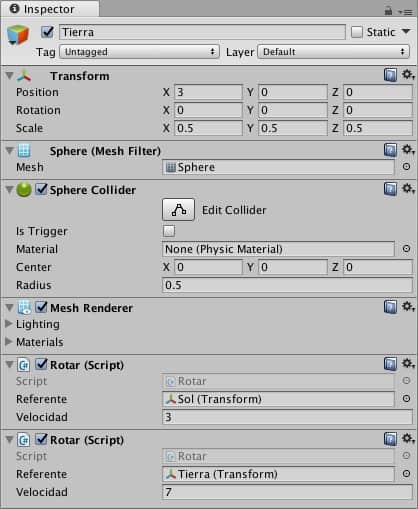The image size is (418, 509).
Task: Toggle the Tierra object active checkbox
Action: [47, 32]
